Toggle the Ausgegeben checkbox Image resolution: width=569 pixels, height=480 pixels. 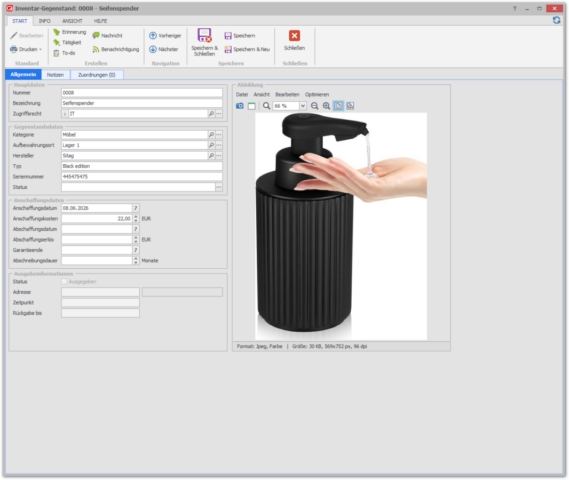pyautogui.click(x=65, y=282)
